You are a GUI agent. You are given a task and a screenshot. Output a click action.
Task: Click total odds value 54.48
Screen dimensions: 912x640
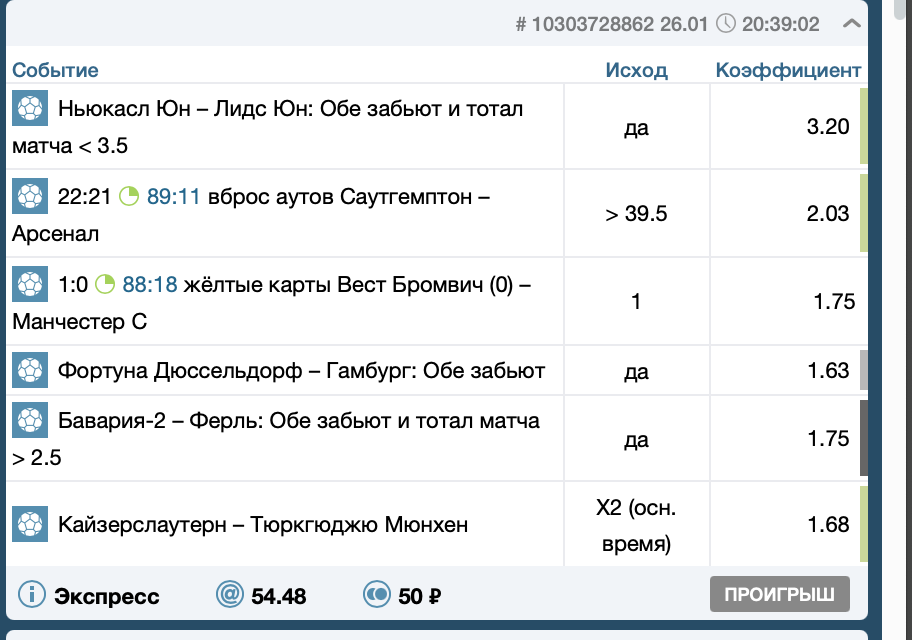tap(279, 596)
